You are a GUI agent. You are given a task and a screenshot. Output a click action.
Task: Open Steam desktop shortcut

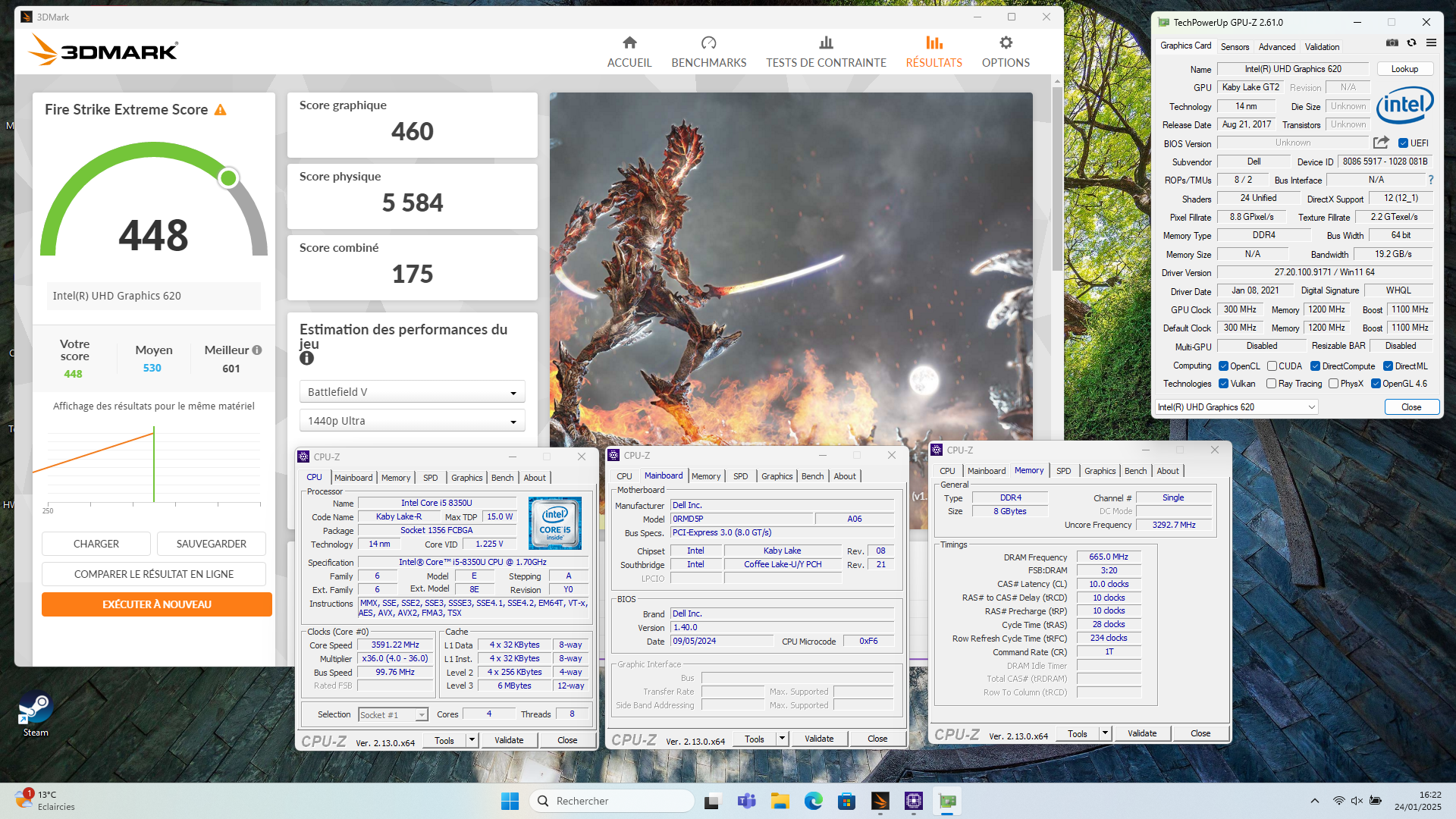click(x=36, y=714)
